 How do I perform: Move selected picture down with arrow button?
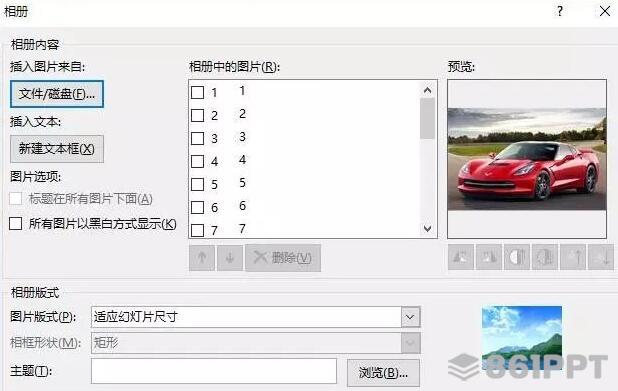(230, 258)
